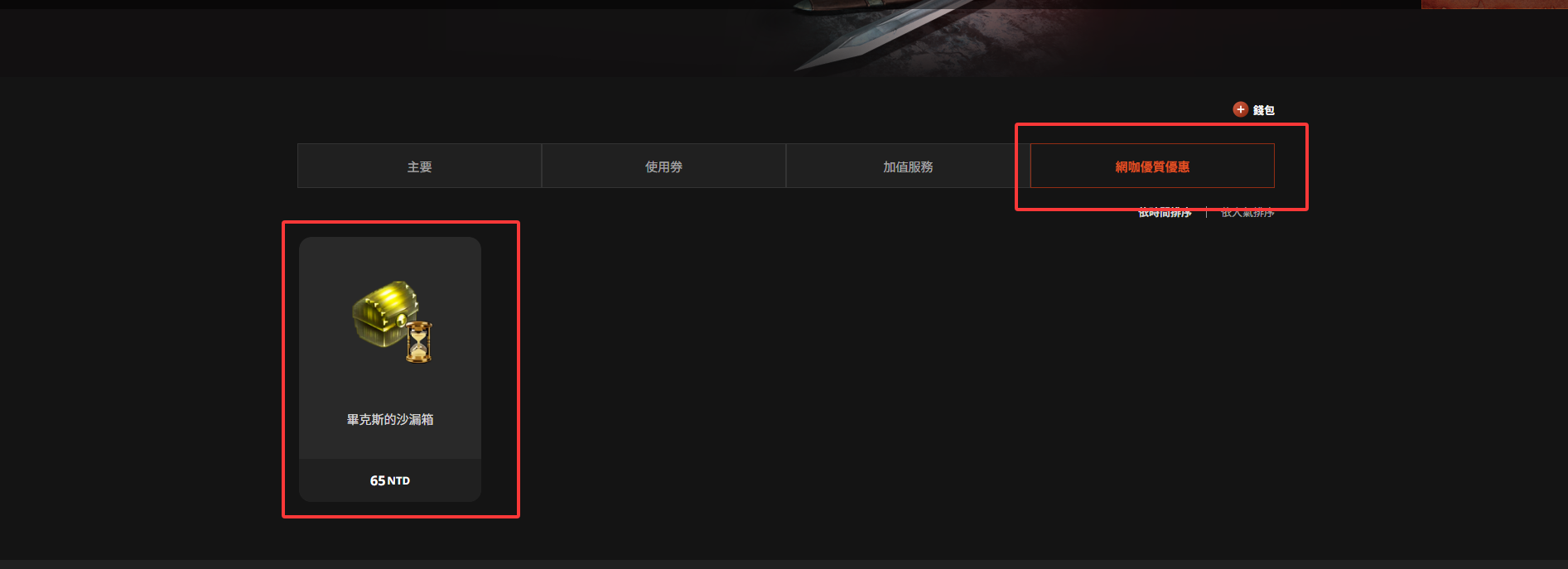Select the golden treasure chest icon
The height and width of the screenshot is (569, 1568).
tap(386, 314)
